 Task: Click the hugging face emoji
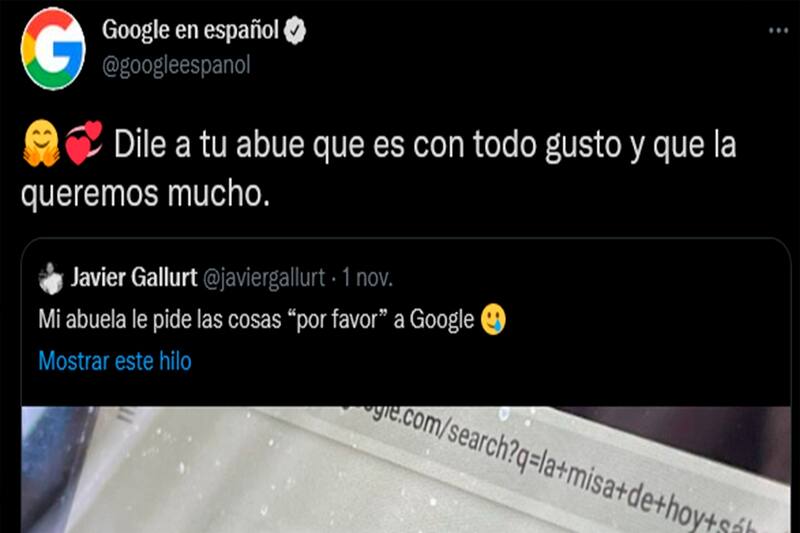tap(42, 143)
